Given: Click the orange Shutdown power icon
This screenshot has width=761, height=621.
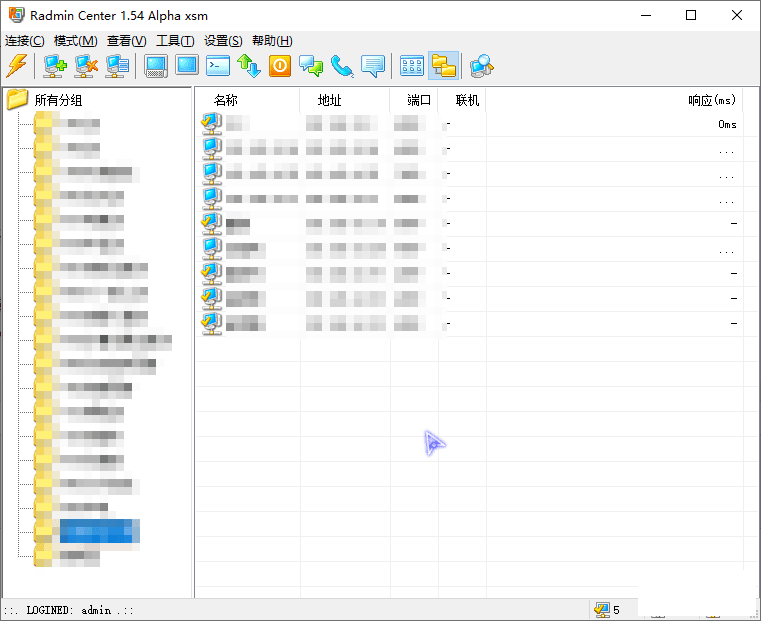Looking at the screenshot, I should tap(280, 65).
